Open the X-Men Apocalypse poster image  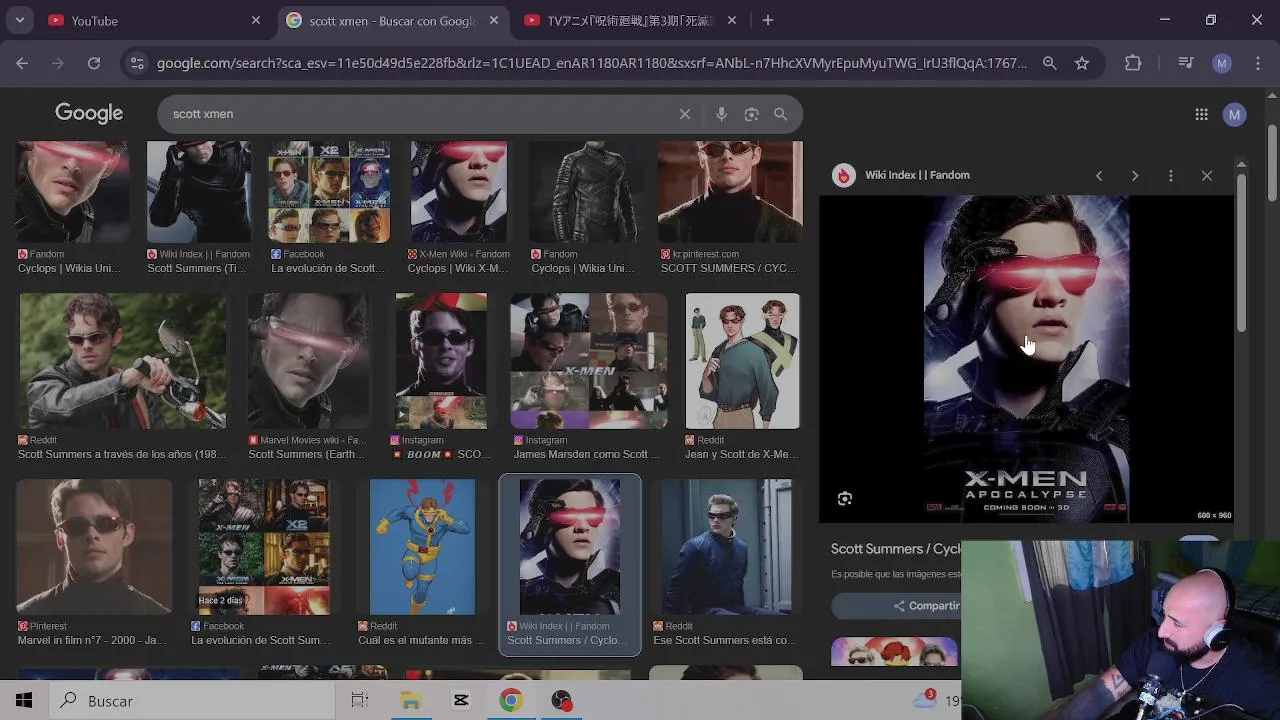[x=1026, y=358]
